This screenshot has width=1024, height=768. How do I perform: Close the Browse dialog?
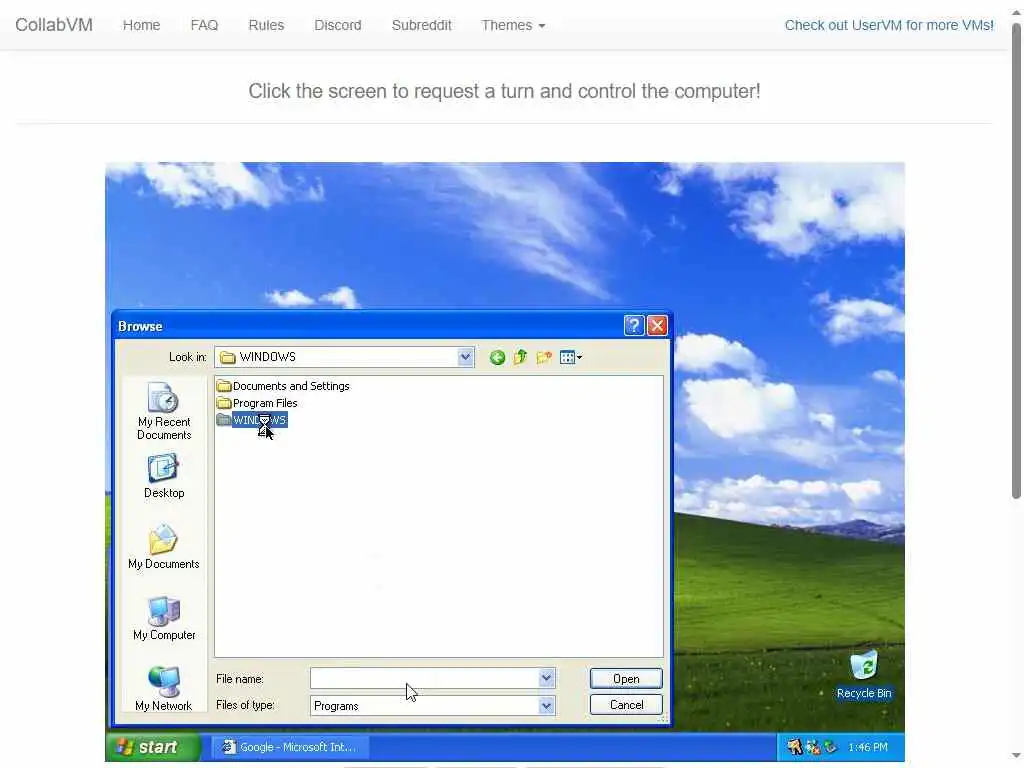click(657, 325)
